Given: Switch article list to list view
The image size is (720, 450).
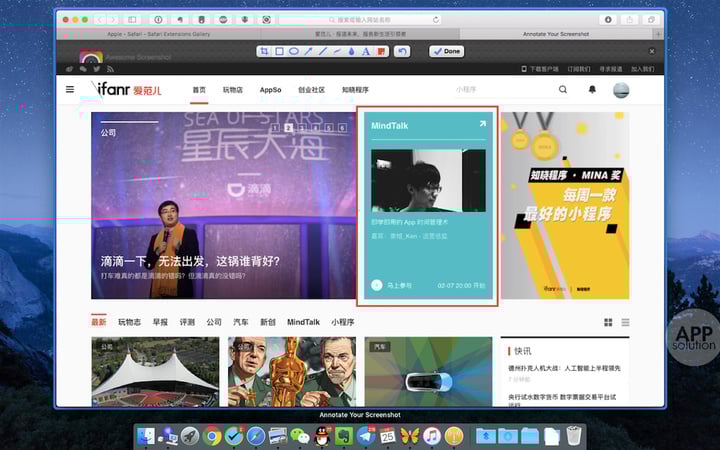Looking at the screenshot, I should point(625,322).
